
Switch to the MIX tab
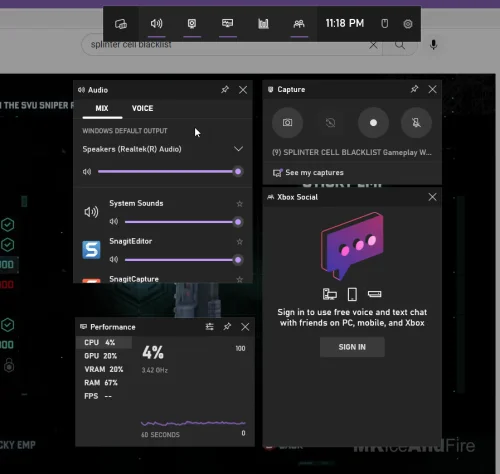[x=102, y=108]
